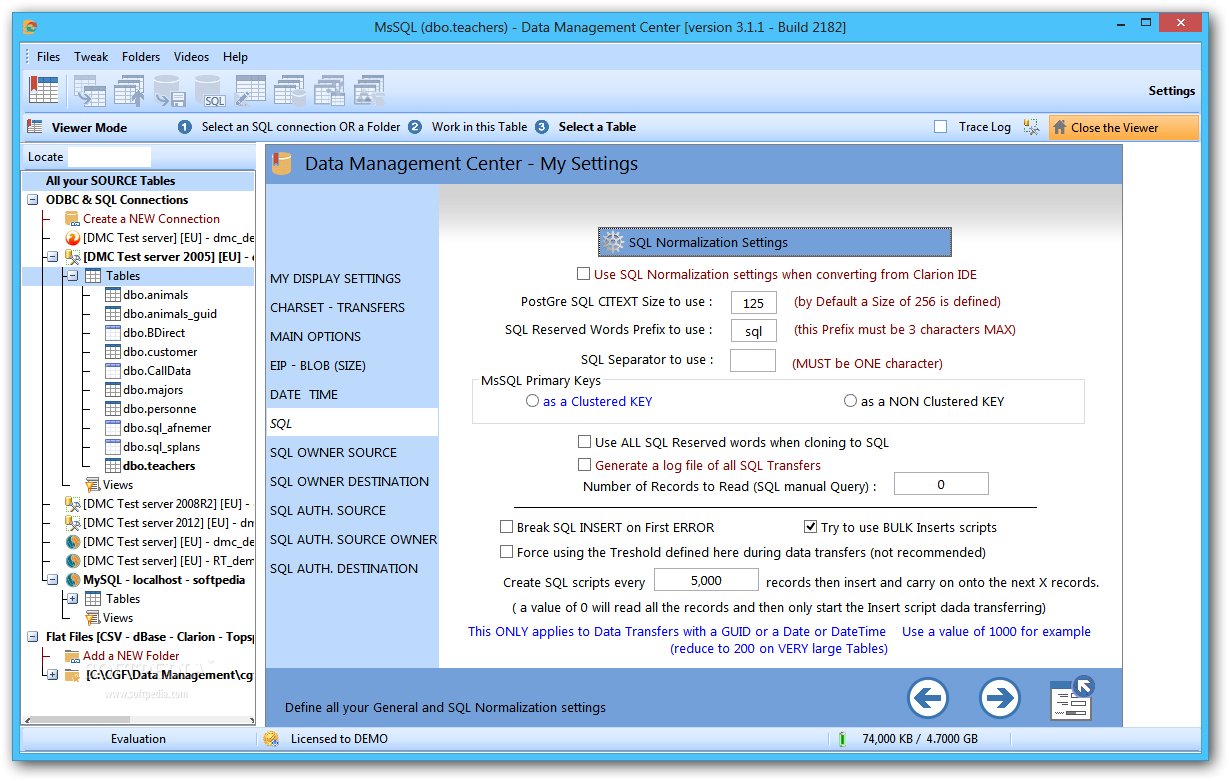Open the Videos menu

(x=191, y=57)
